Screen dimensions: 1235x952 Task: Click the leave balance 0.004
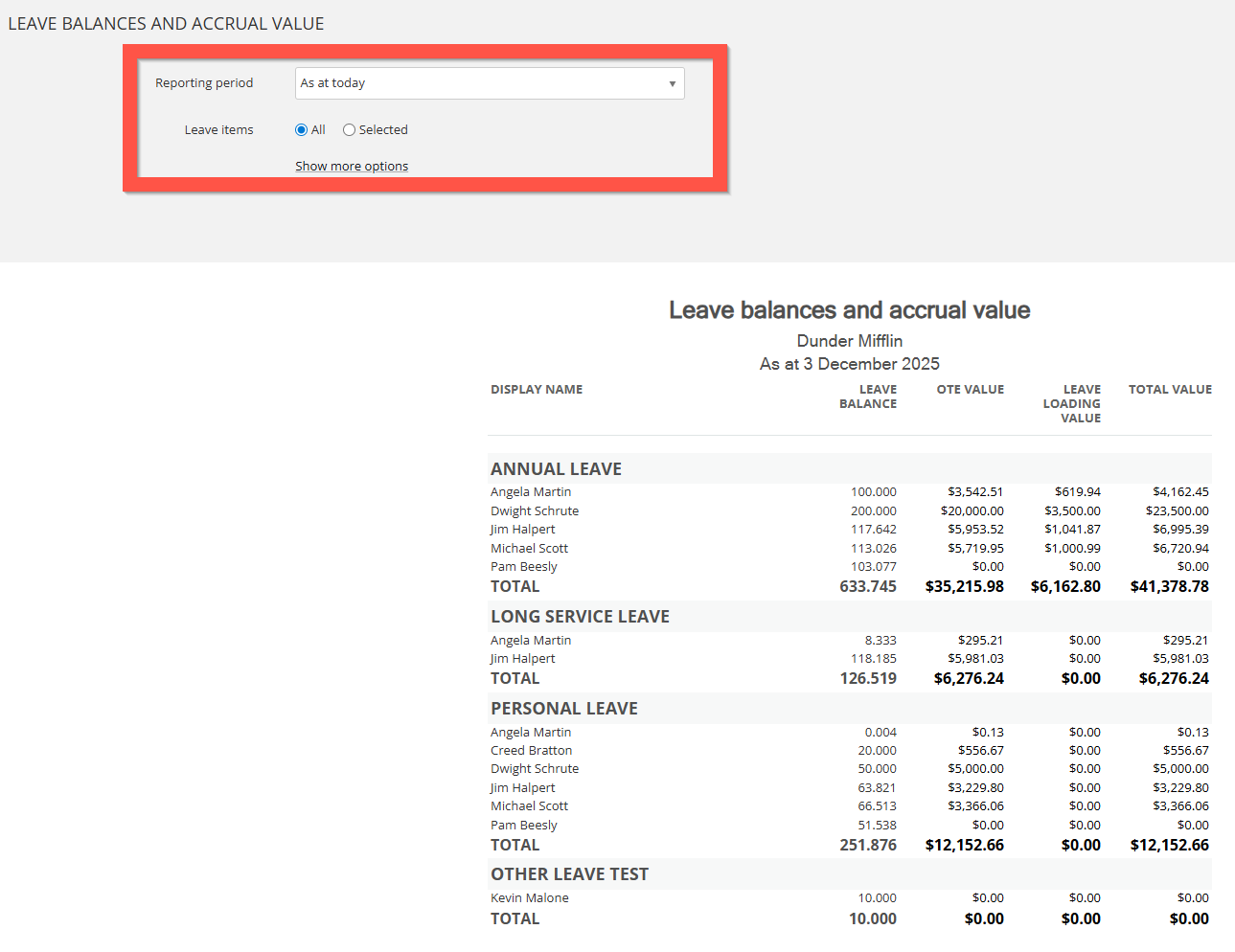point(881,733)
